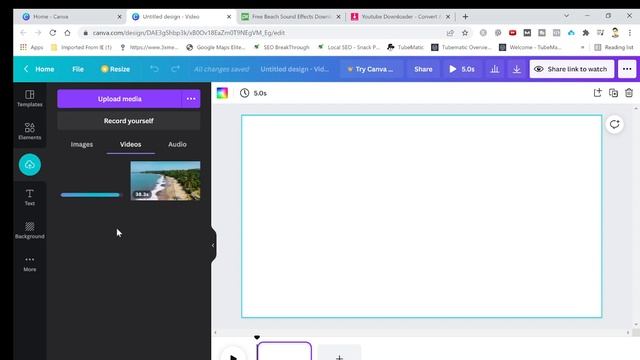Open a new browser tab
The image size is (640, 360).
pyautogui.click(x=465, y=17)
